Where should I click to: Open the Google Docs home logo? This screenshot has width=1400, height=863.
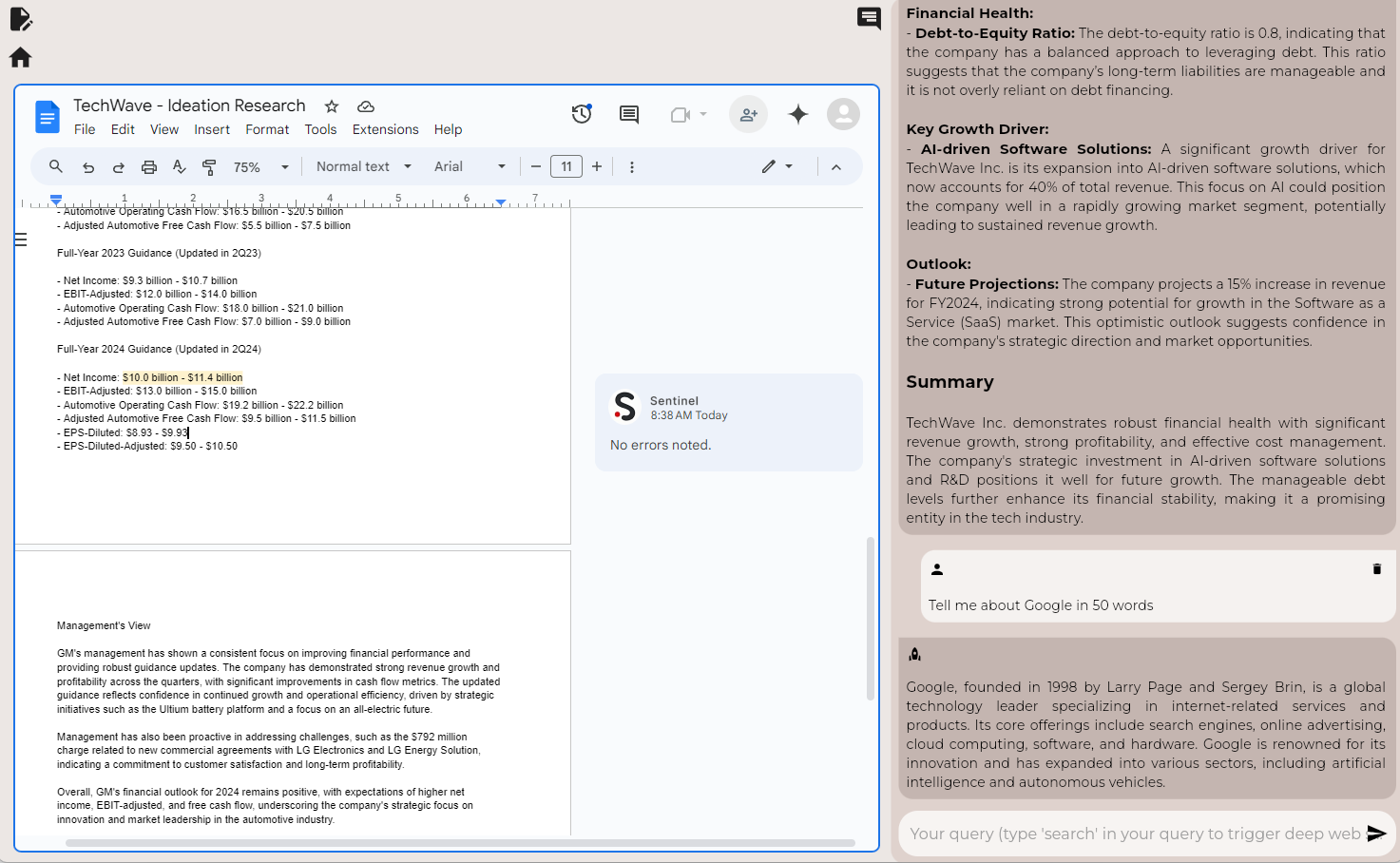[x=48, y=116]
